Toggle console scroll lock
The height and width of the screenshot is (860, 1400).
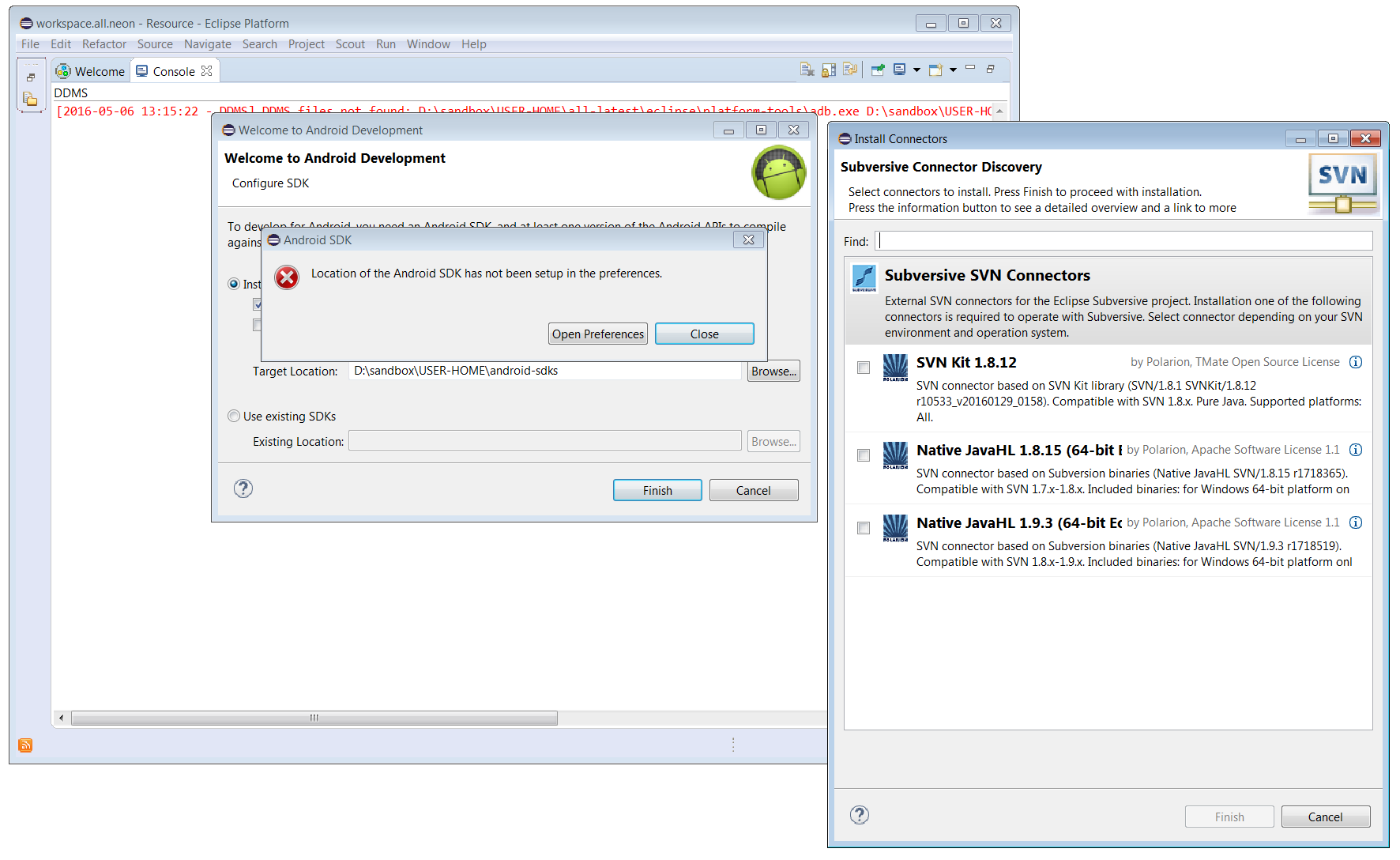[x=828, y=70]
